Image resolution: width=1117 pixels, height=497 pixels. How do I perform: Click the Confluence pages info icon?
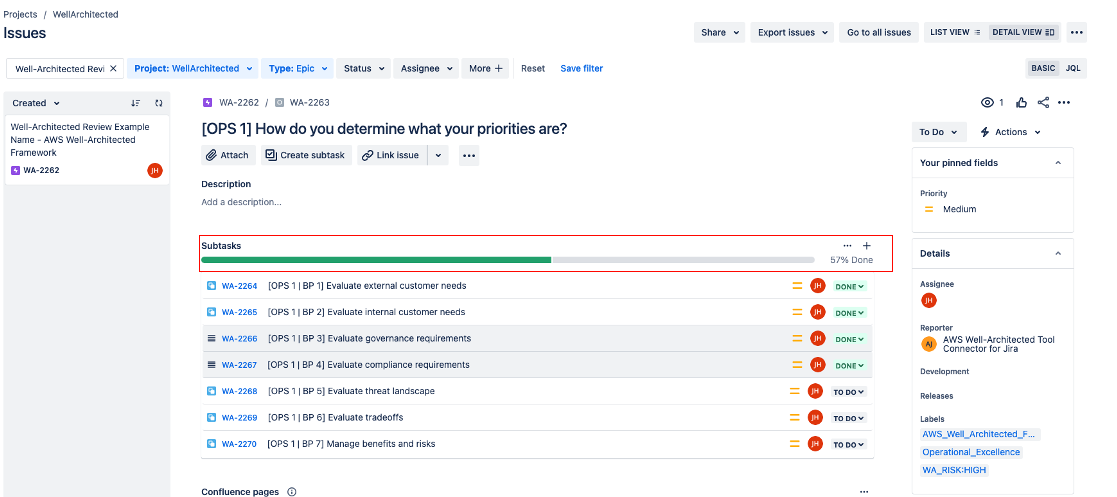[291, 492]
